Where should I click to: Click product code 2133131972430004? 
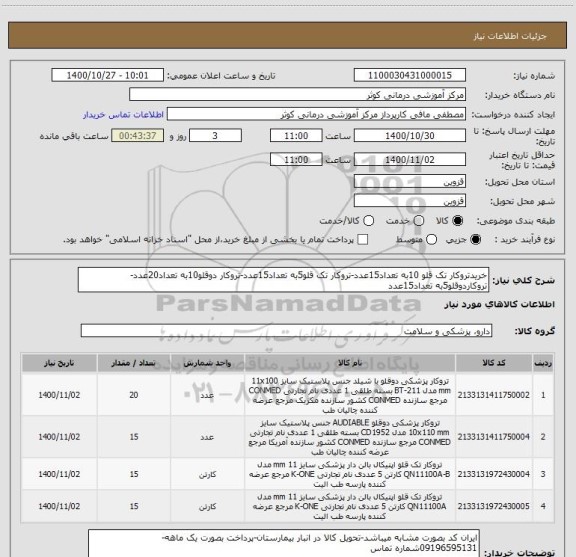(493, 474)
